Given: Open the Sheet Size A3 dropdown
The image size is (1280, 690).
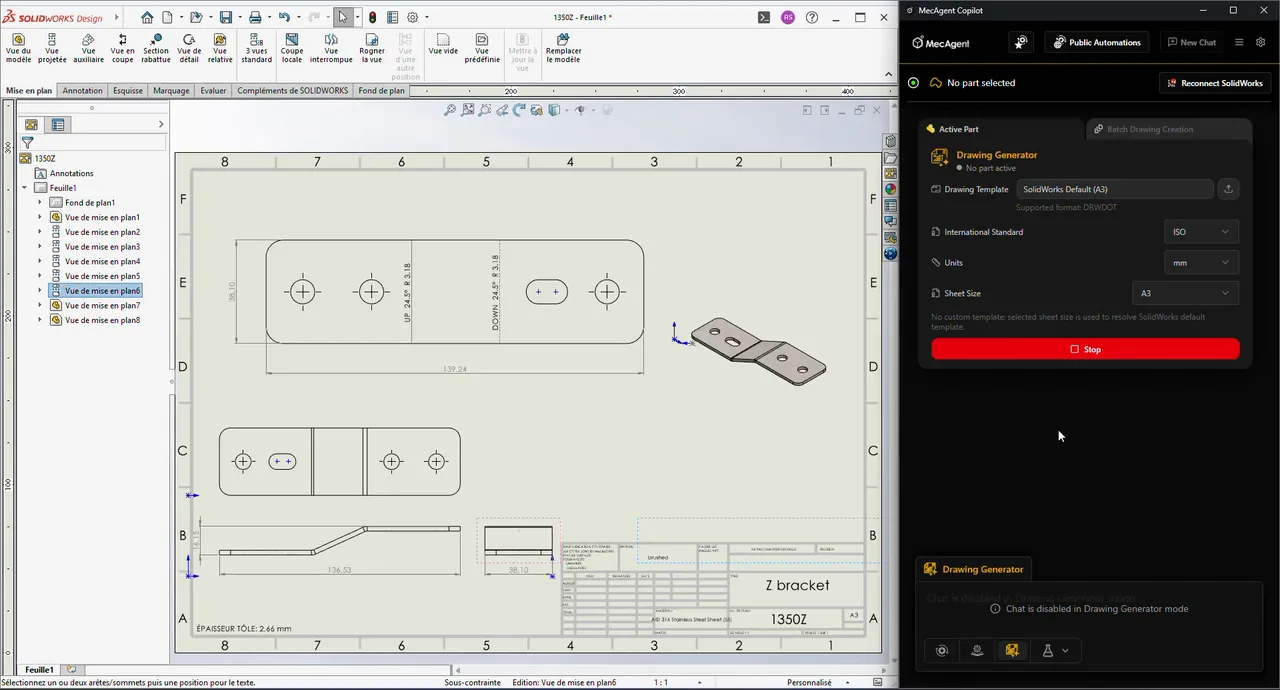Looking at the screenshot, I should tap(1185, 293).
